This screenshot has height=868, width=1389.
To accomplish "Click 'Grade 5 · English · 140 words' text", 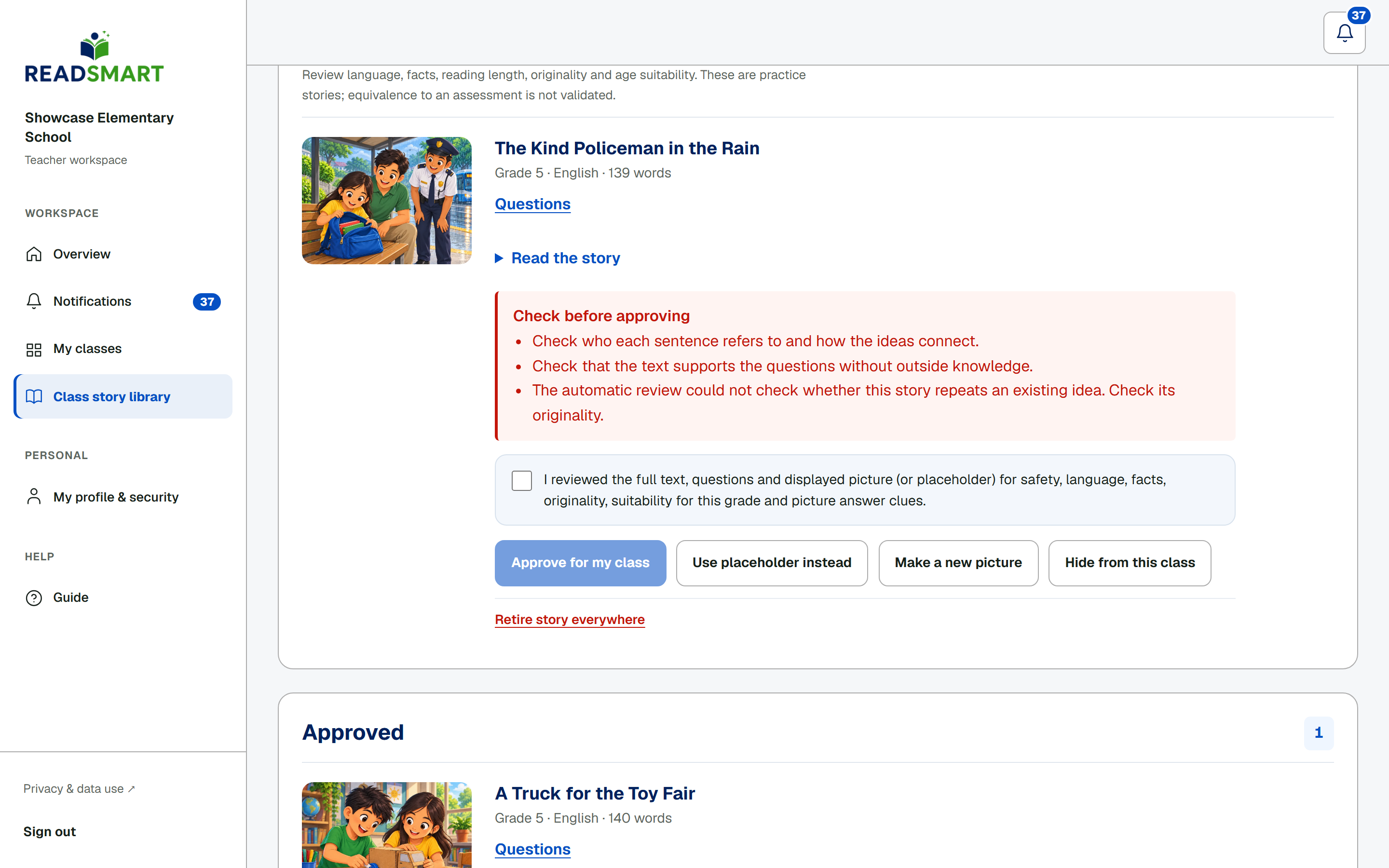I will [x=583, y=818].
